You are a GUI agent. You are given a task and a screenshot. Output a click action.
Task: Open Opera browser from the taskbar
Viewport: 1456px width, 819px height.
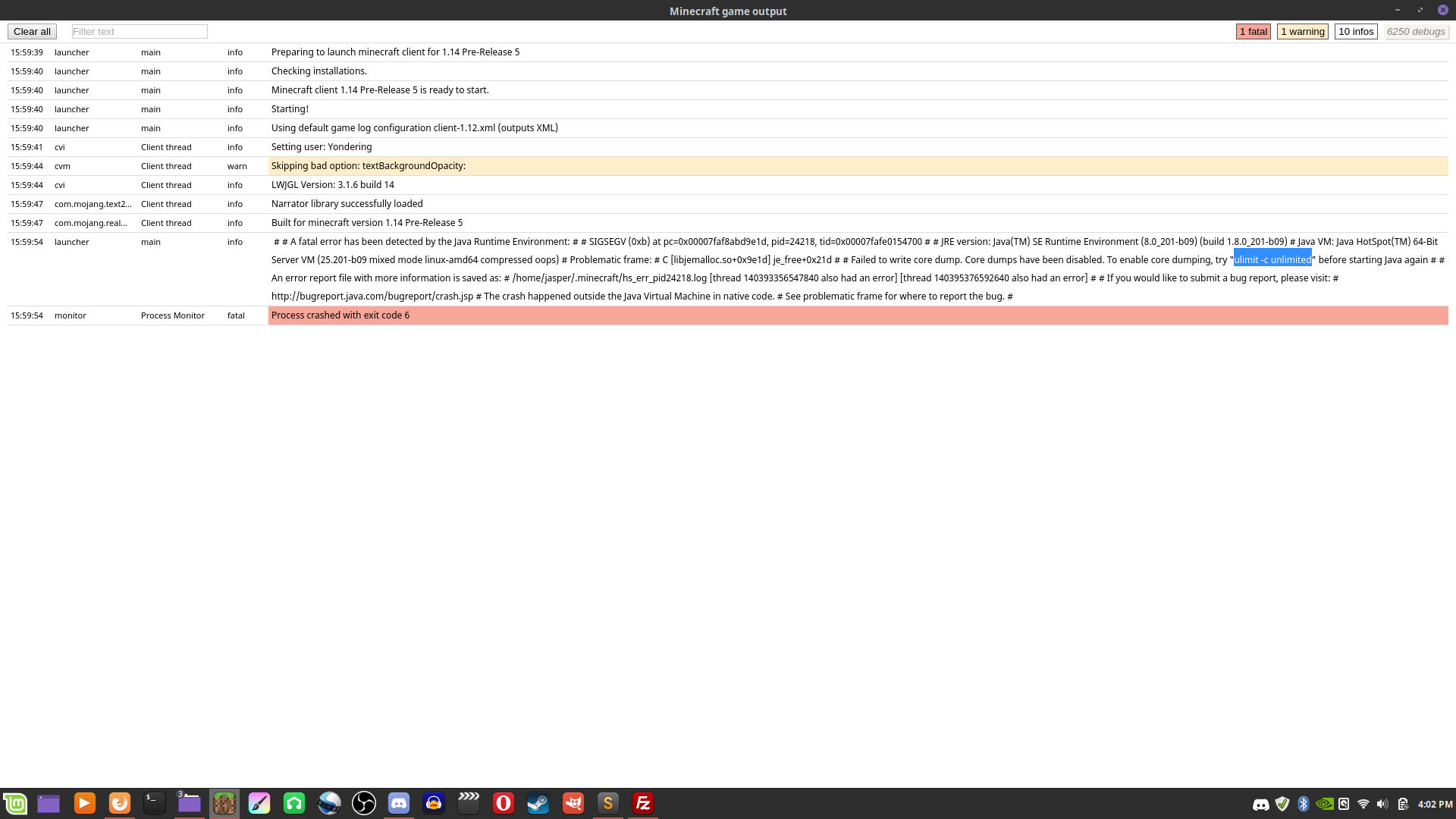click(504, 803)
